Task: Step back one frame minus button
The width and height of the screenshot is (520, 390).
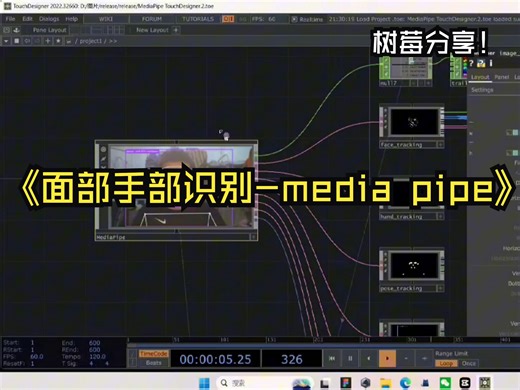Action: tap(406, 358)
